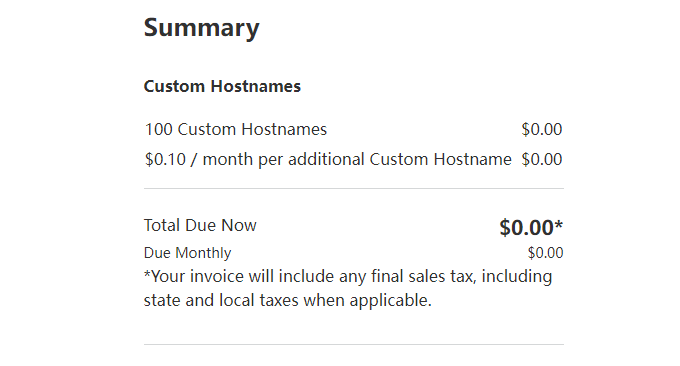The image size is (680, 366).
Task: Select the bold $0.00* total amount
Action: pos(531,227)
